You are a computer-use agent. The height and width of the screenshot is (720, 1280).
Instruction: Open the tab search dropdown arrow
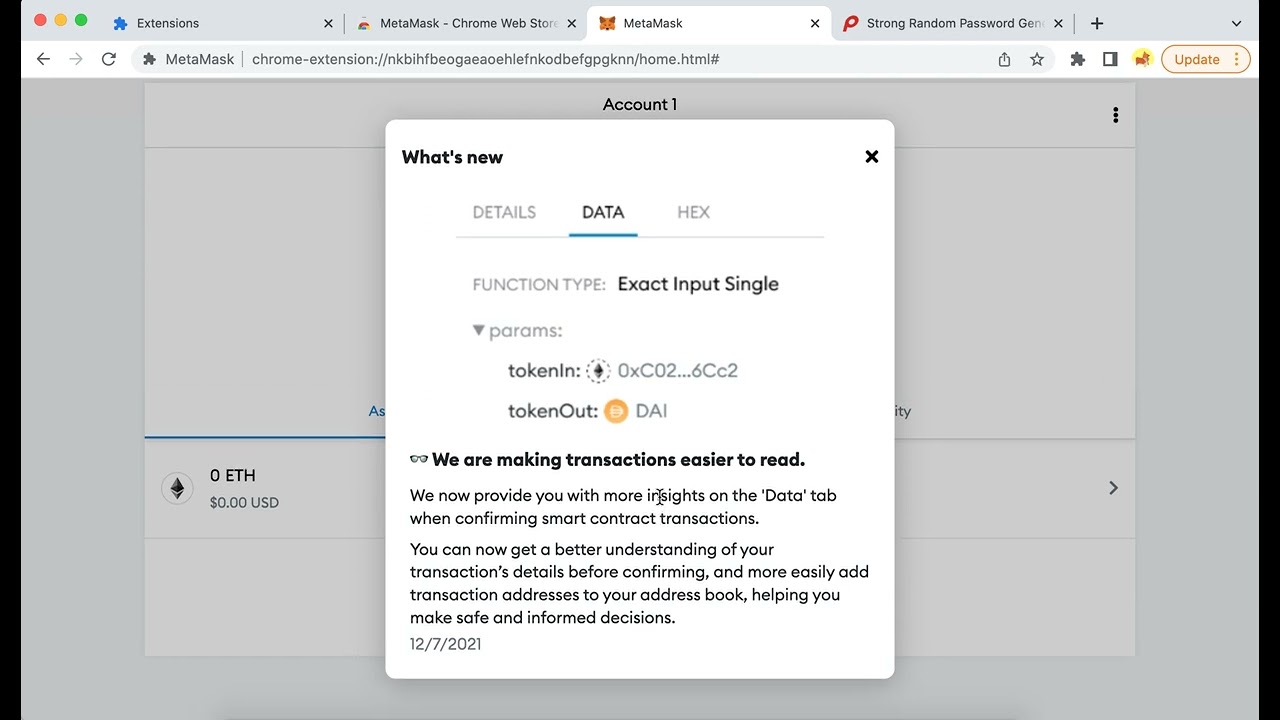point(1236,23)
